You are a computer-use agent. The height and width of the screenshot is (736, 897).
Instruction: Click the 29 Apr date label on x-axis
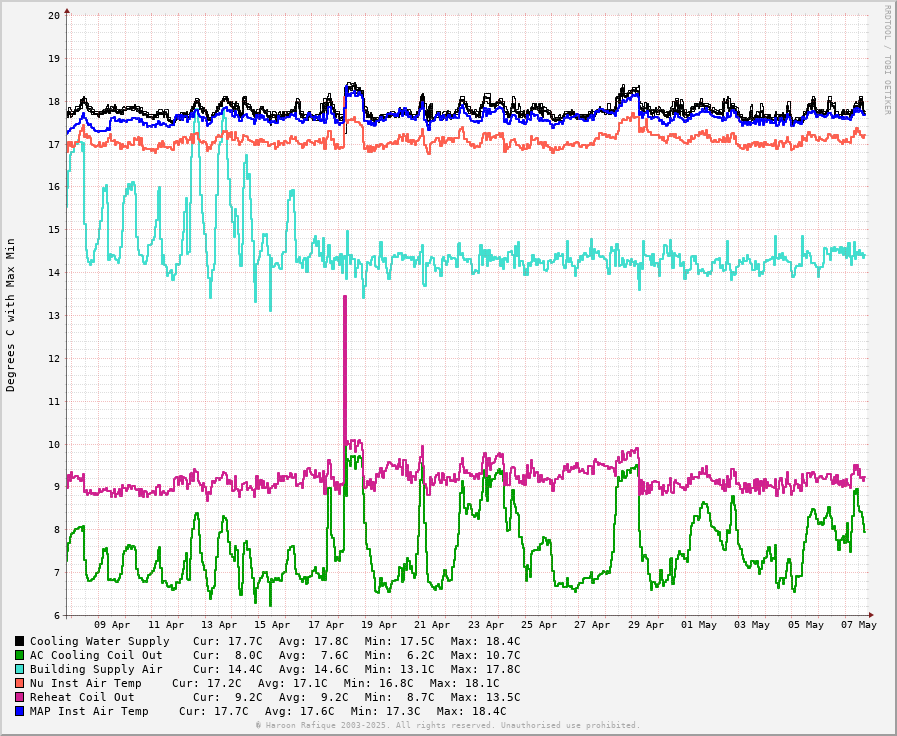[x=646, y=625]
